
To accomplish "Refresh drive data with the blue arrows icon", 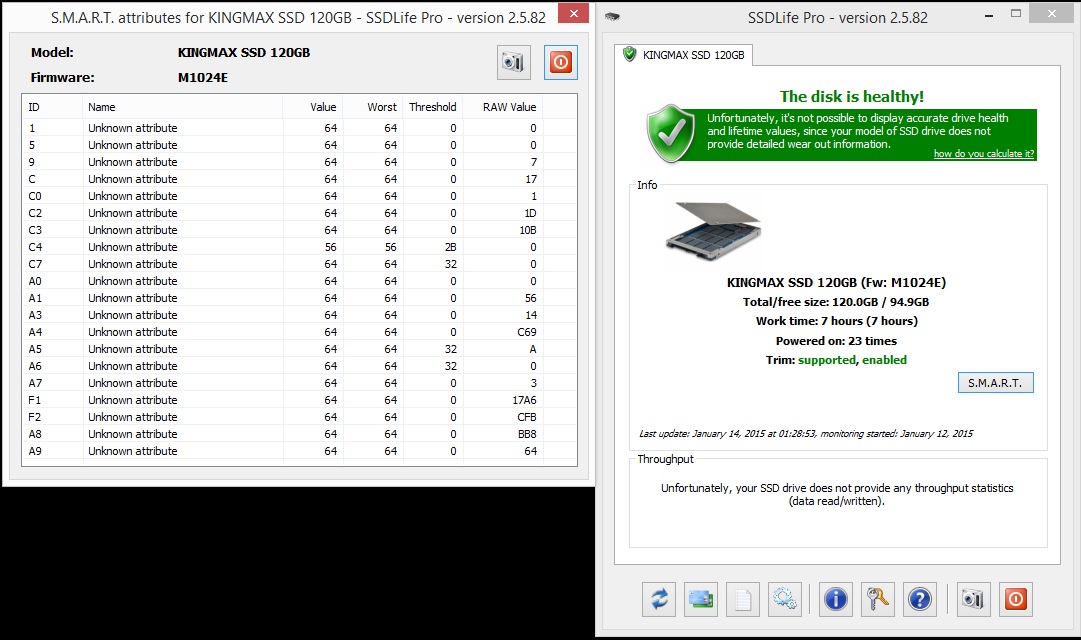I will point(659,599).
